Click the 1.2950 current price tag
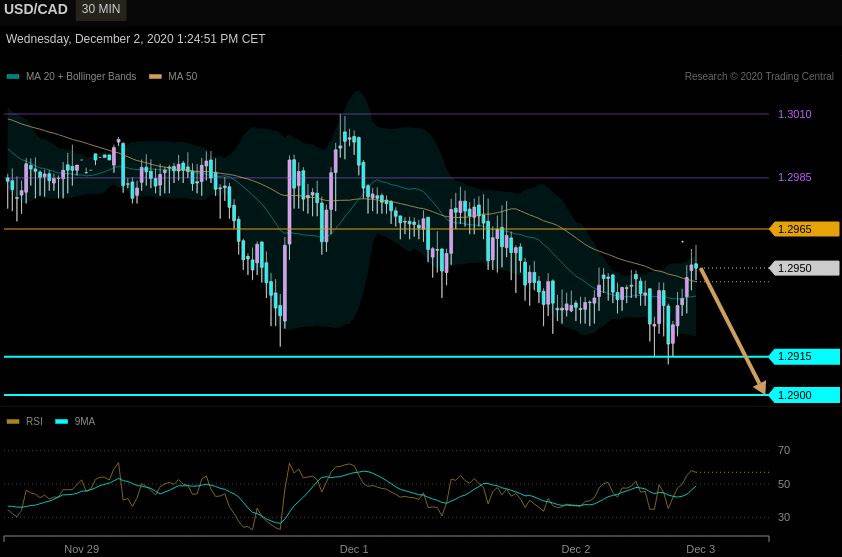 (x=804, y=268)
